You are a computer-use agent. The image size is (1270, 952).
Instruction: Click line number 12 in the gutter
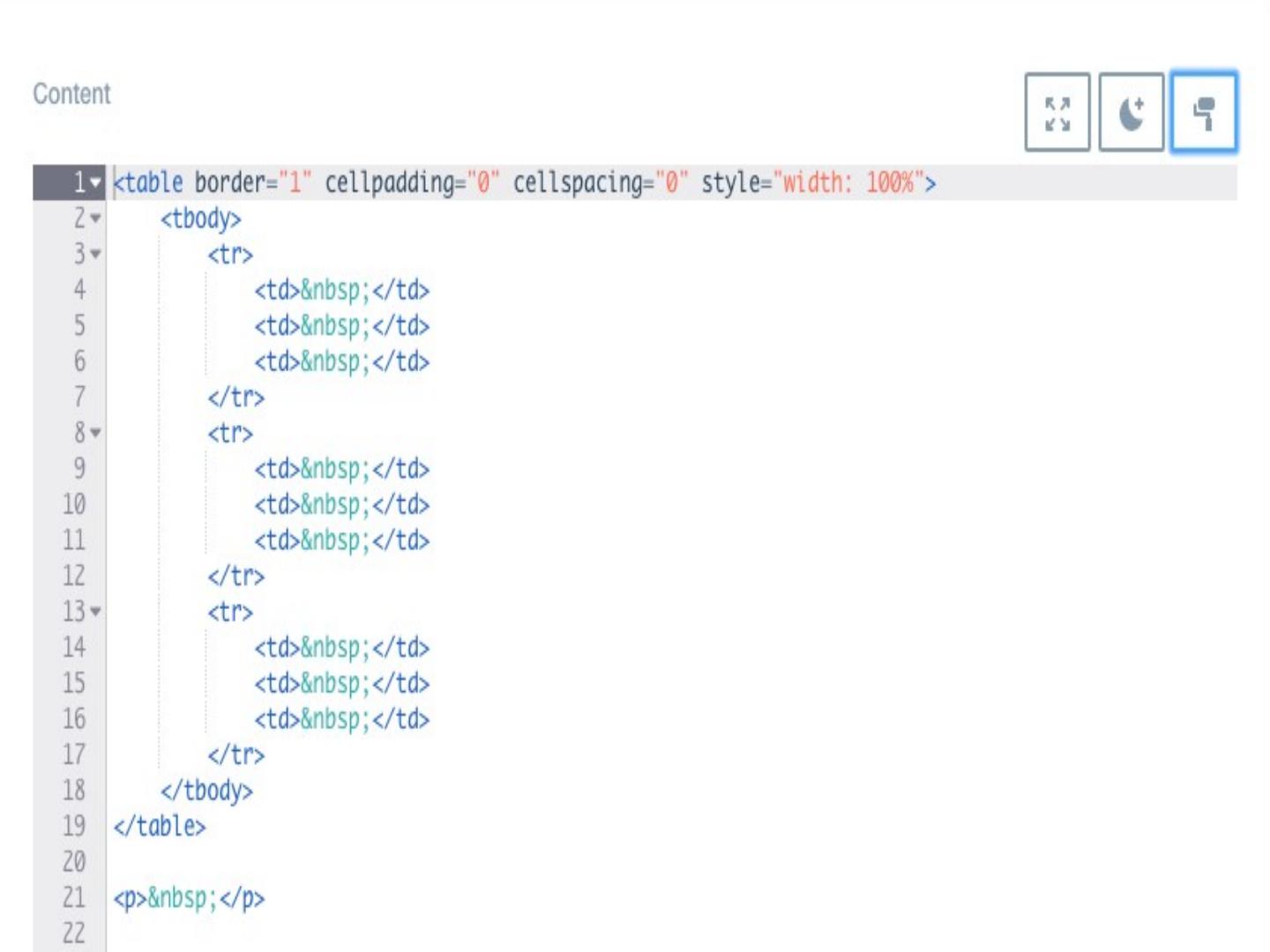(74, 576)
